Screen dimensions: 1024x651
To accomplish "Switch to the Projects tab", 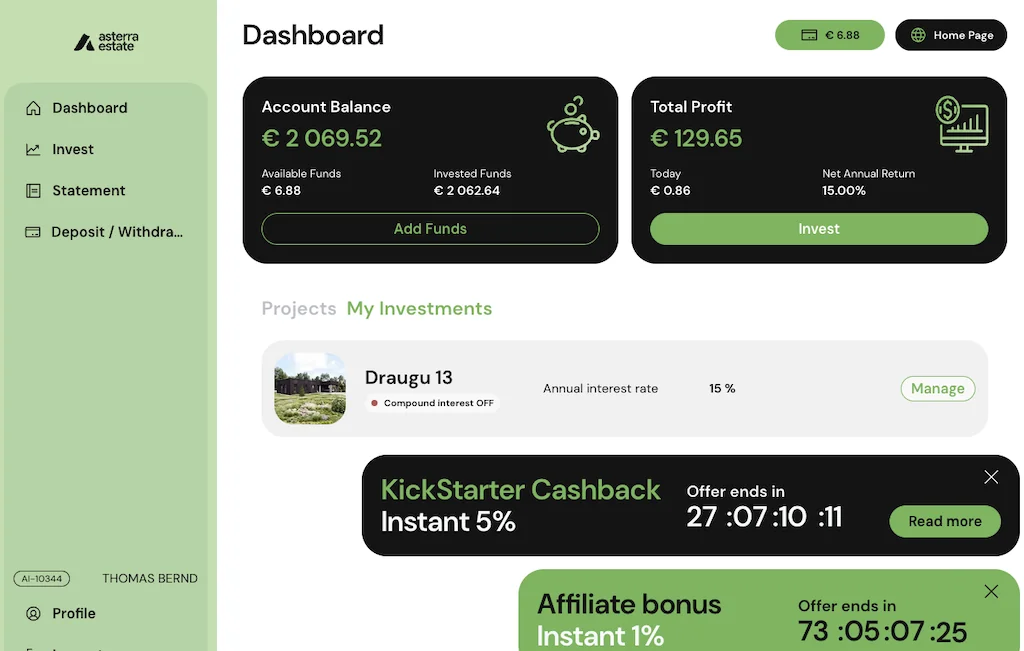I will tap(298, 309).
